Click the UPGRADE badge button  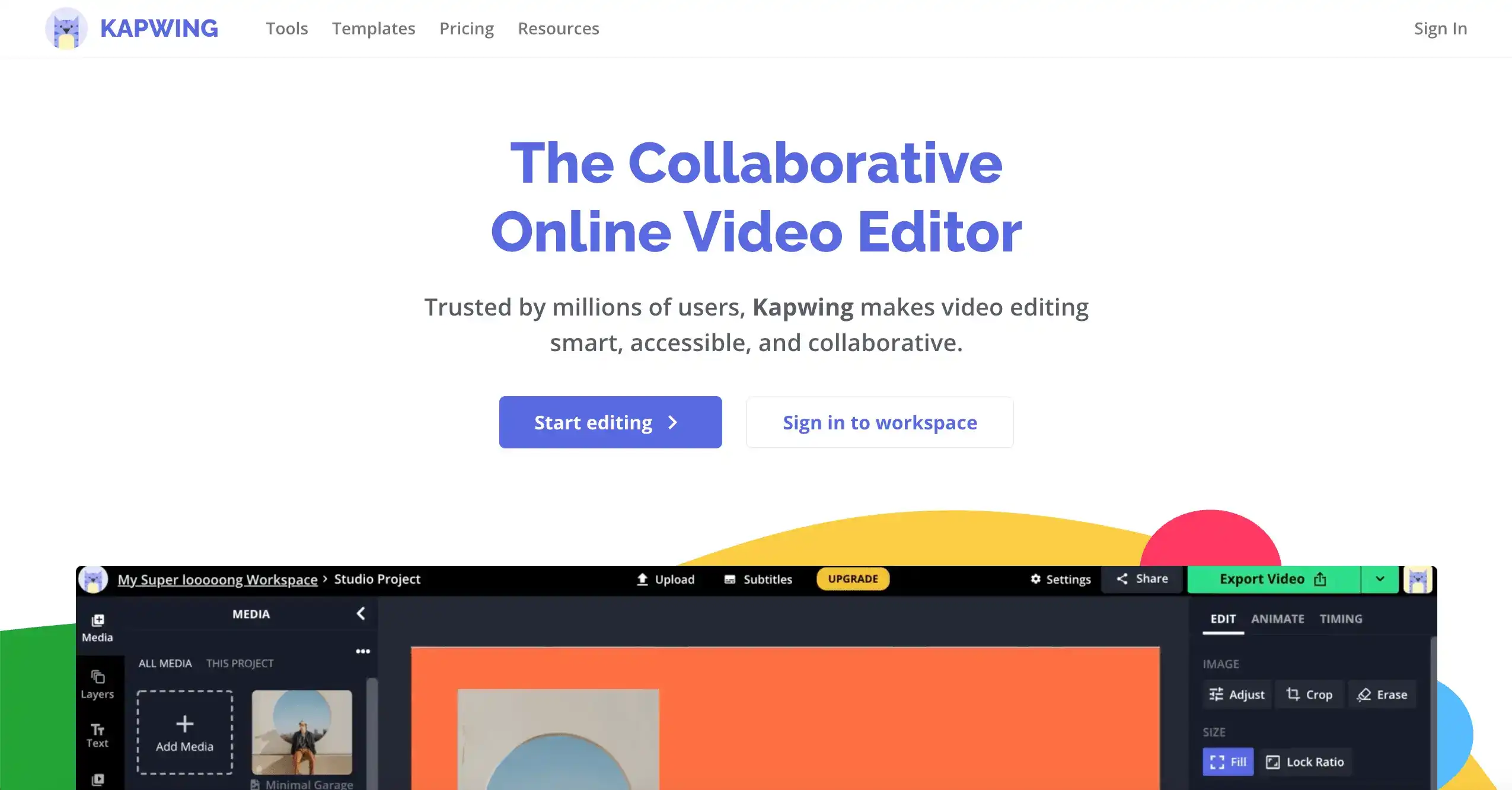(x=852, y=579)
